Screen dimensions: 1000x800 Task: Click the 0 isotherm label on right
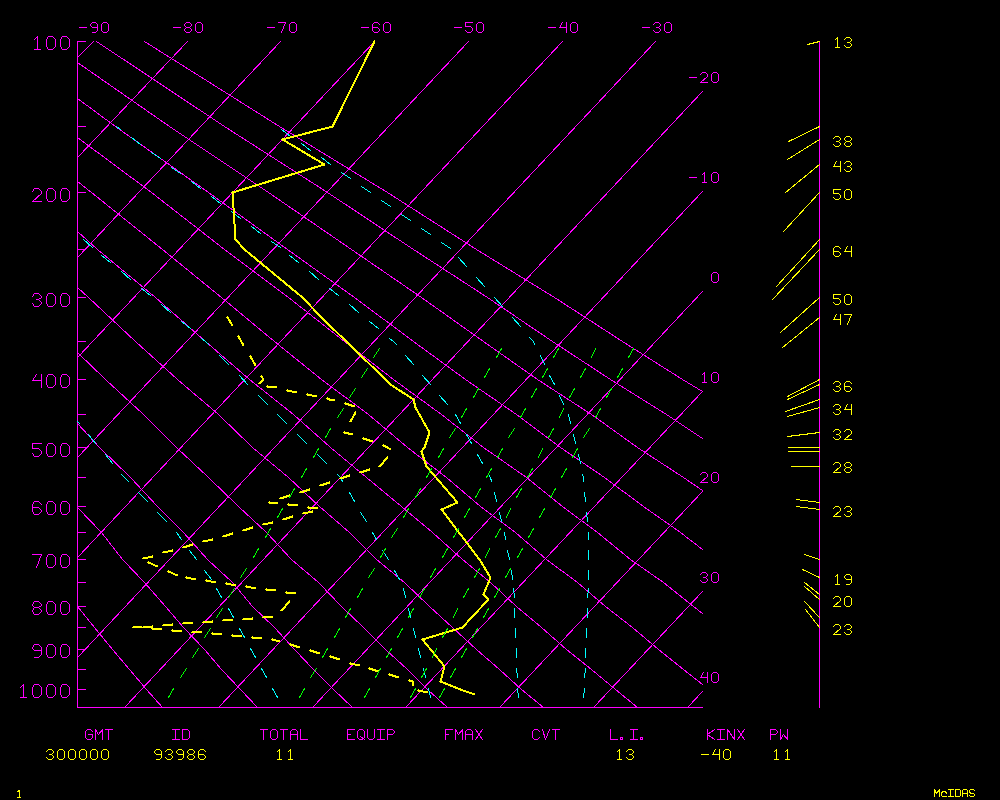pyautogui.click(x=714, y=277)
